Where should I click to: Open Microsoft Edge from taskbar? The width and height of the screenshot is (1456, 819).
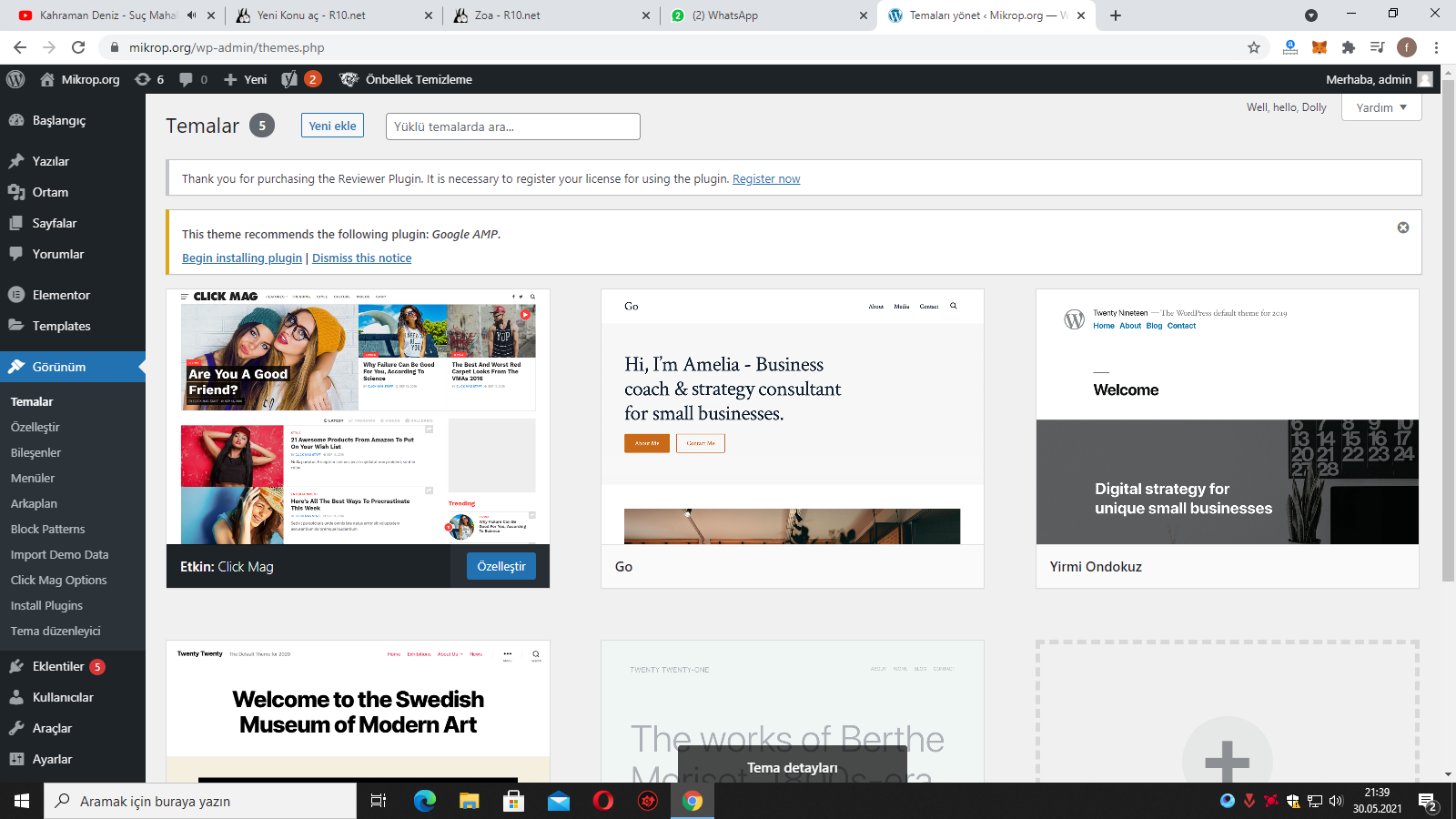pos(425,801)
